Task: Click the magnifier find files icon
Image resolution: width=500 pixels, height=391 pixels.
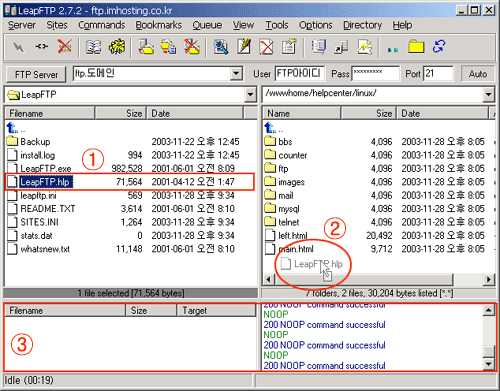Action: 221,47
